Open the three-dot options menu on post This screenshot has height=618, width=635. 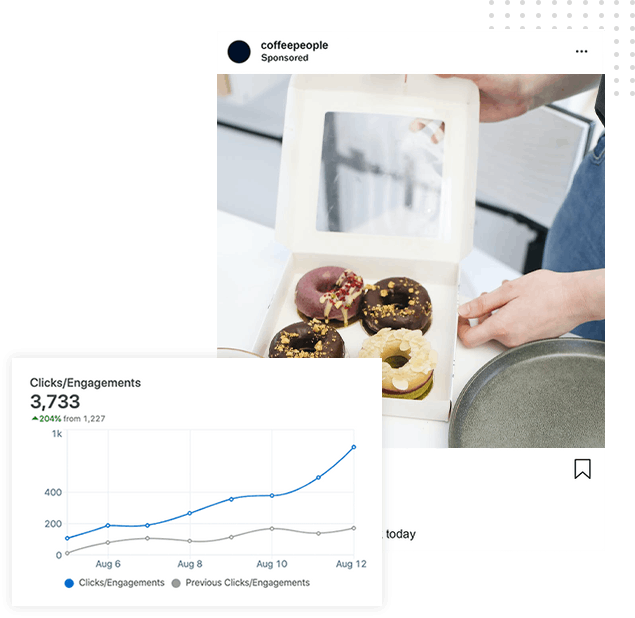581,51
